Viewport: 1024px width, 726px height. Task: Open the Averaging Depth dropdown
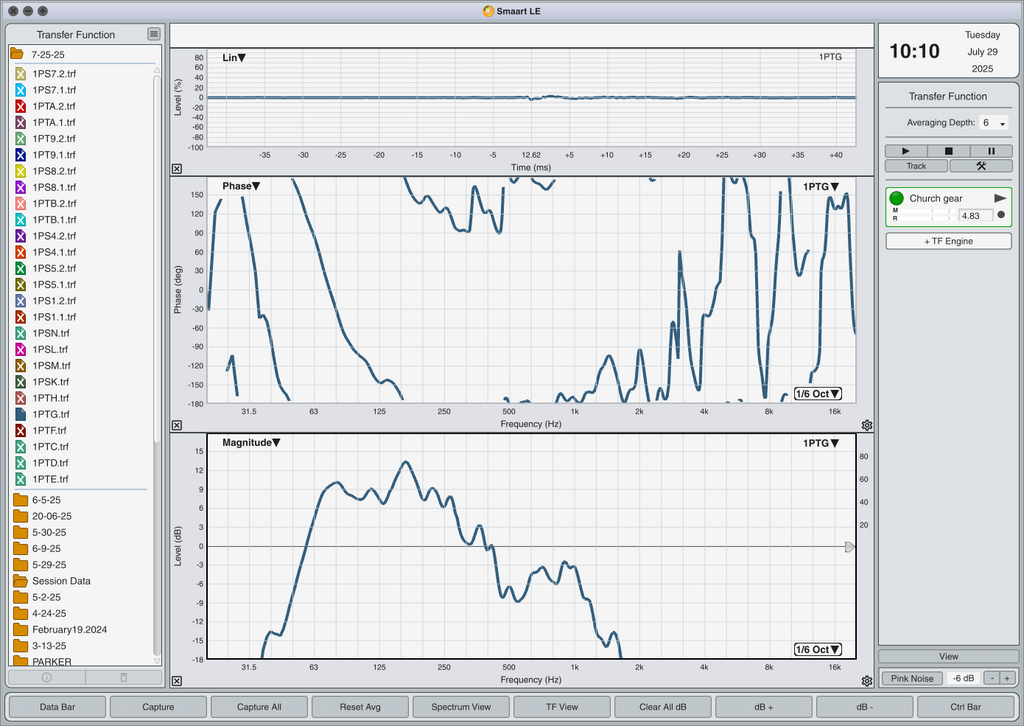click(993, 123)
